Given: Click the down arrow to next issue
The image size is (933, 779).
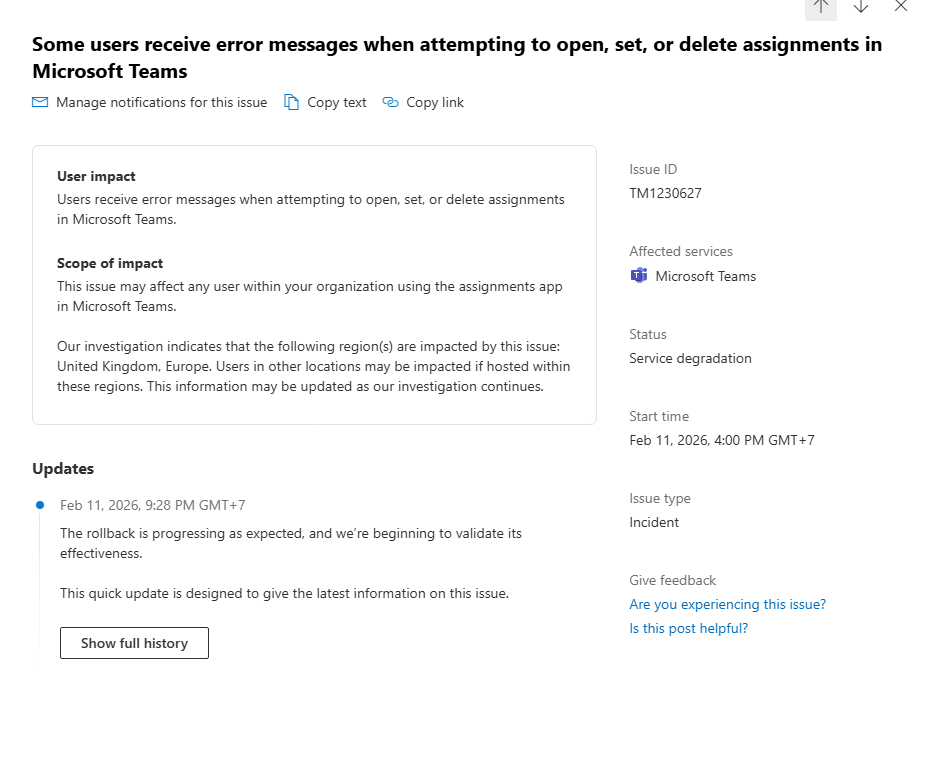Looking at the screenshot, I should coord(861,6).
